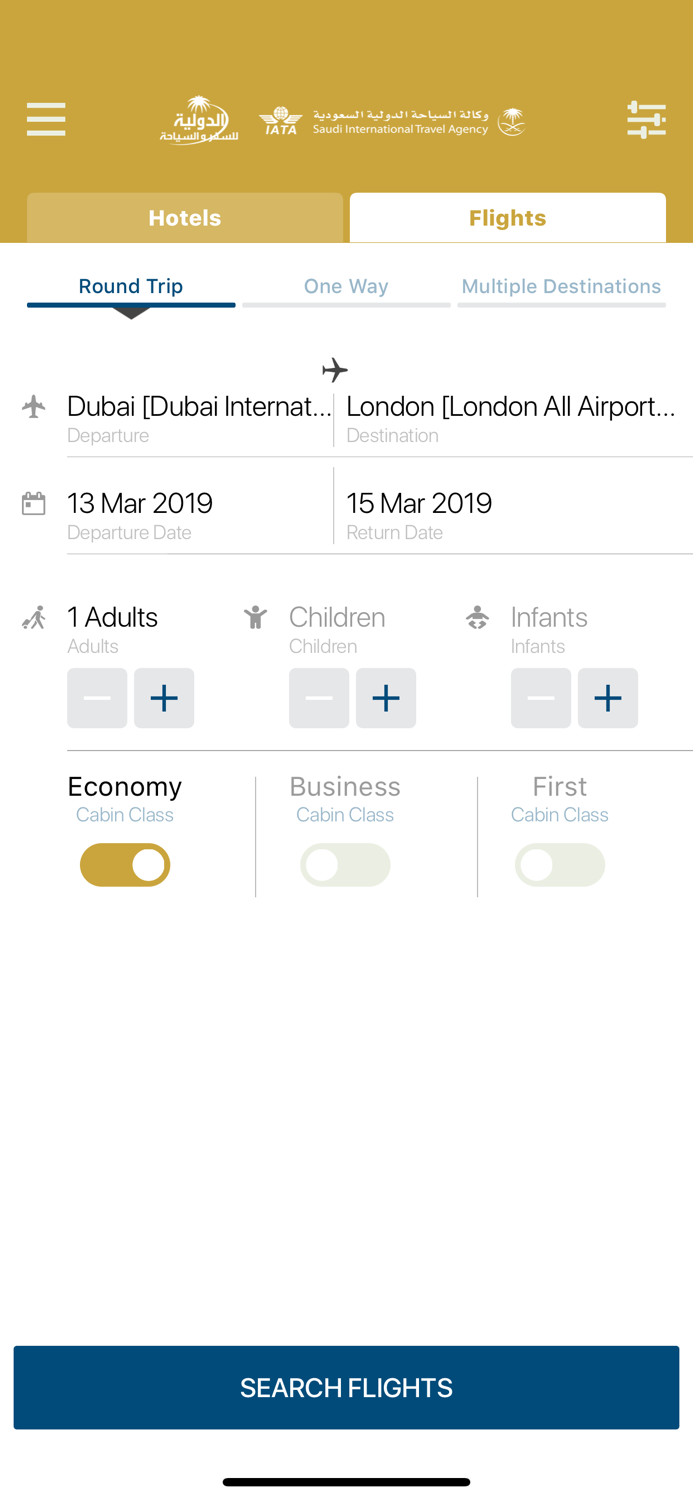Decrease the infants count

[541, 698]
